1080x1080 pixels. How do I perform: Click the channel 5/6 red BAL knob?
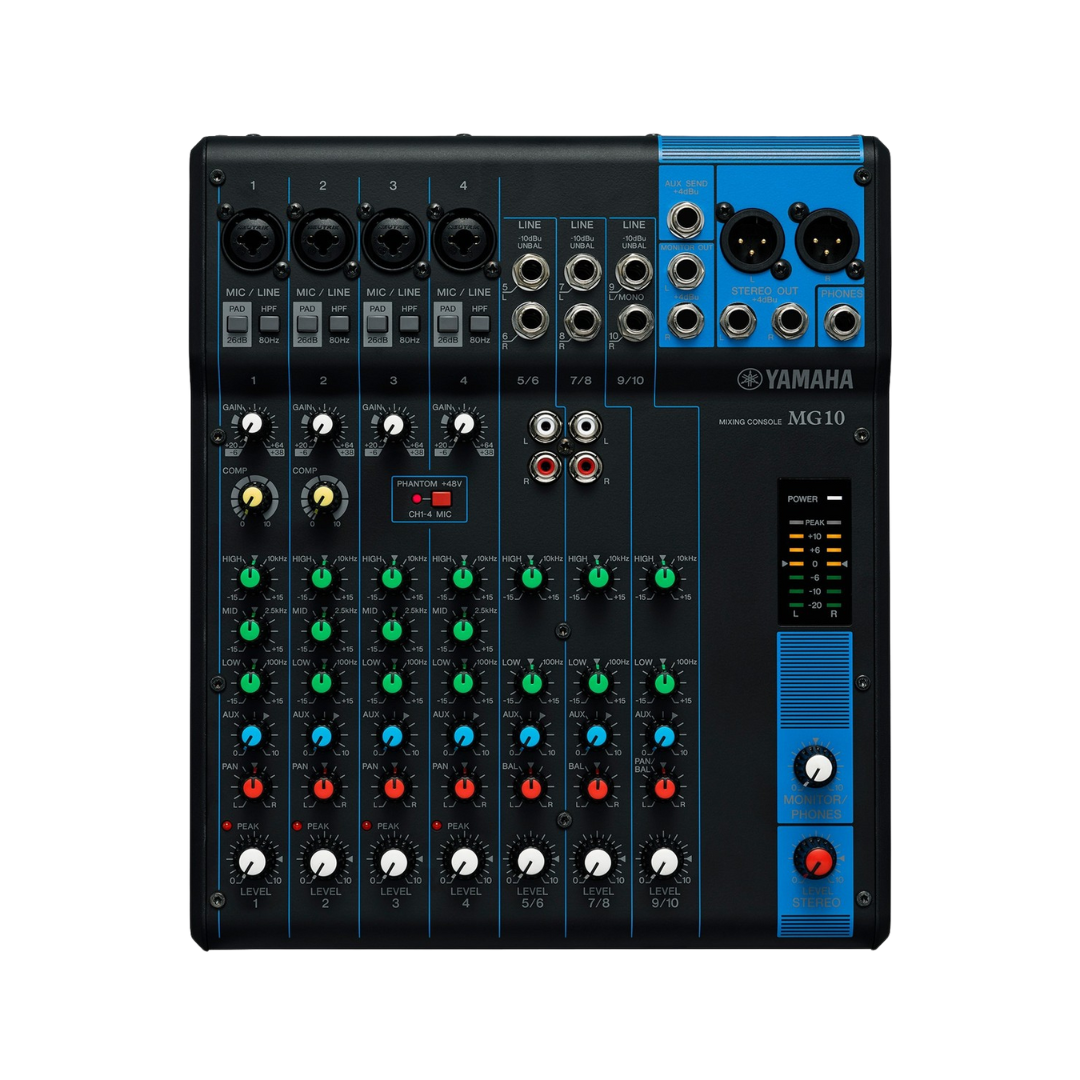pos(531,788)
